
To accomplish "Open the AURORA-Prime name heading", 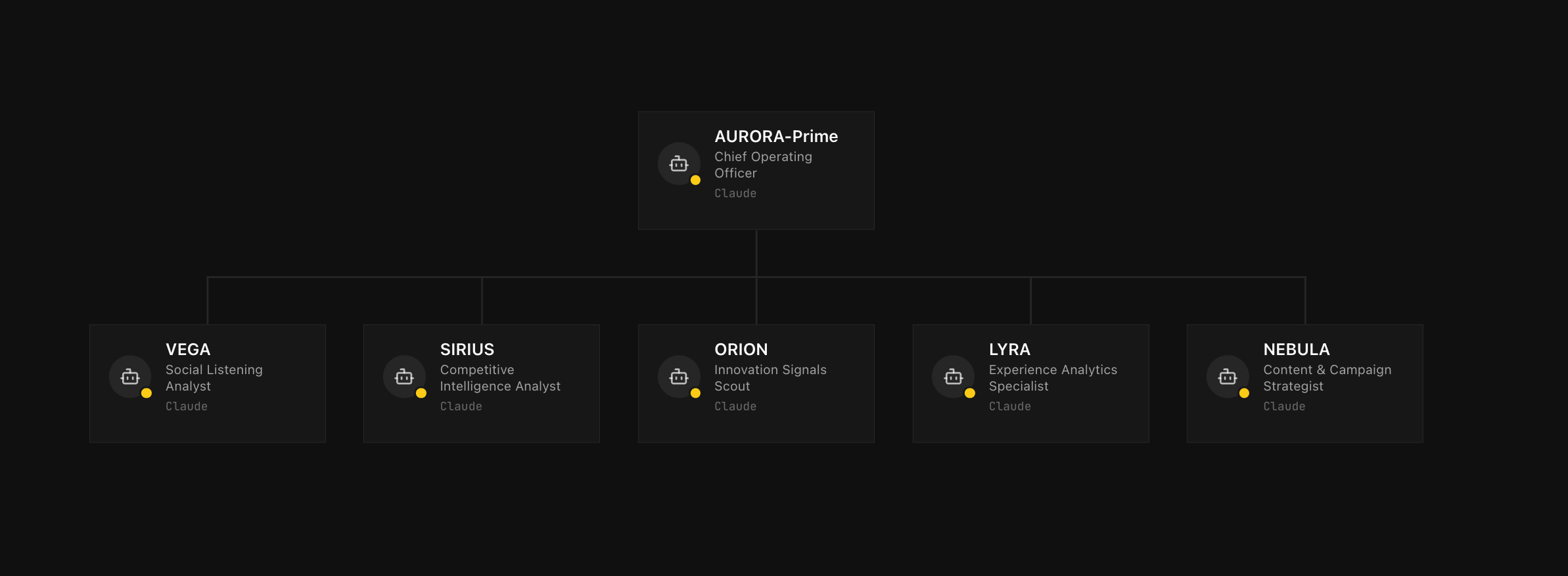I will tap(776, 136).
